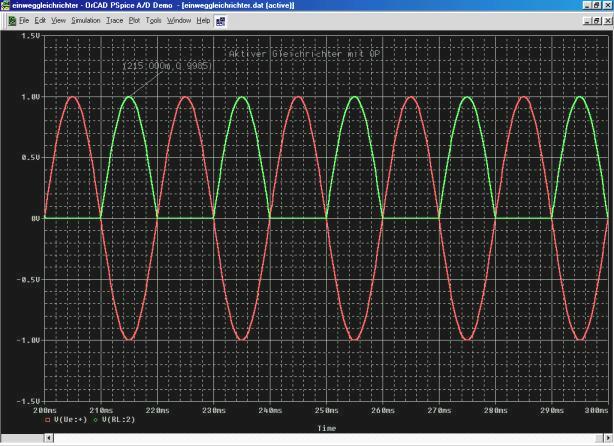Screen dimensions: 614x446
Task: Click the 1.0V label on Y axis
Action: tap(31, 97)
